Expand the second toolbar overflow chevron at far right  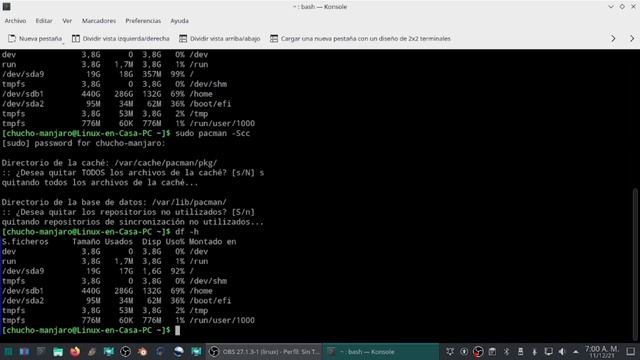[x=632, y=38]
